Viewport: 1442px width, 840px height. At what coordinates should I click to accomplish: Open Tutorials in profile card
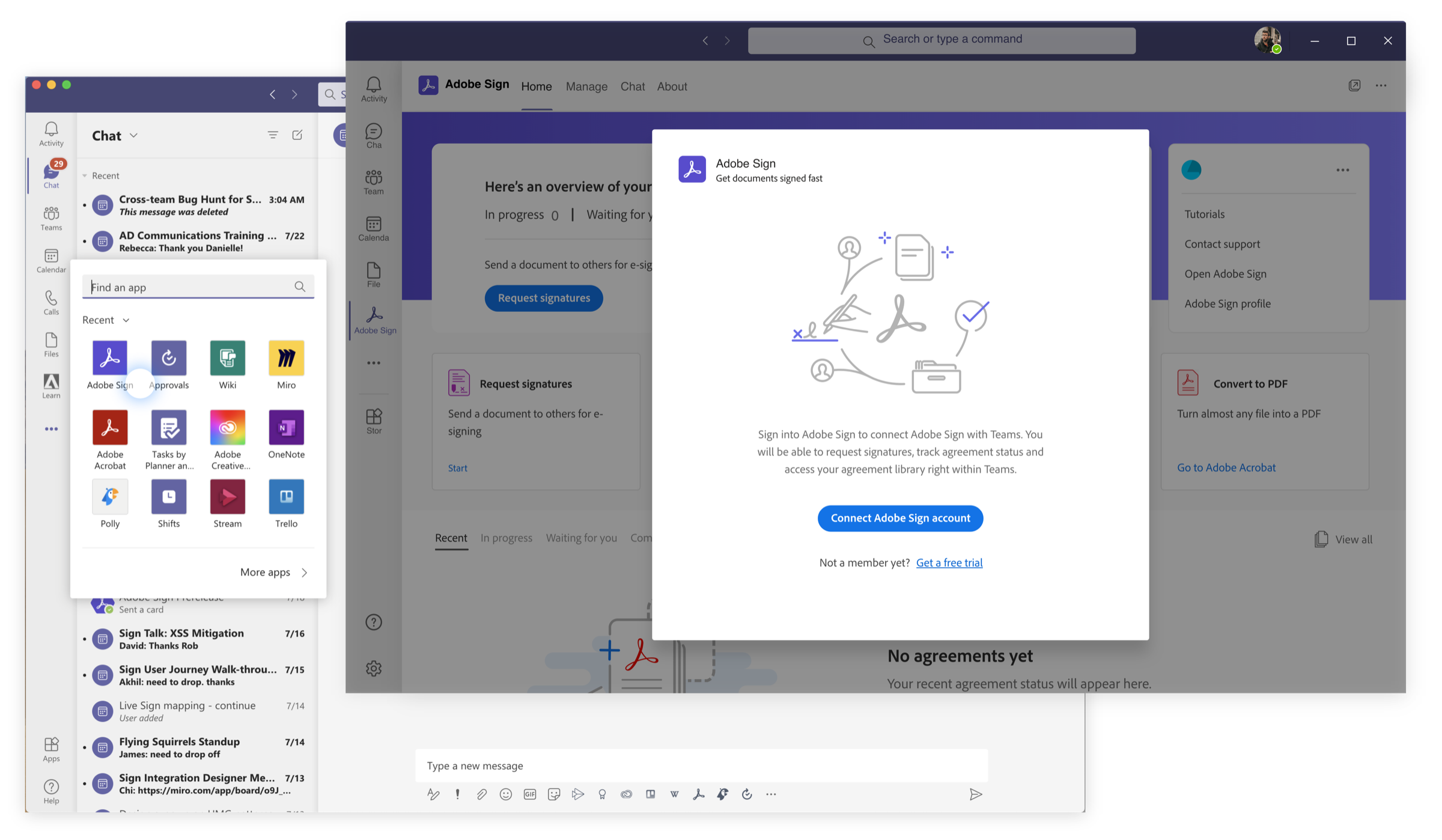pos(1205,215)
